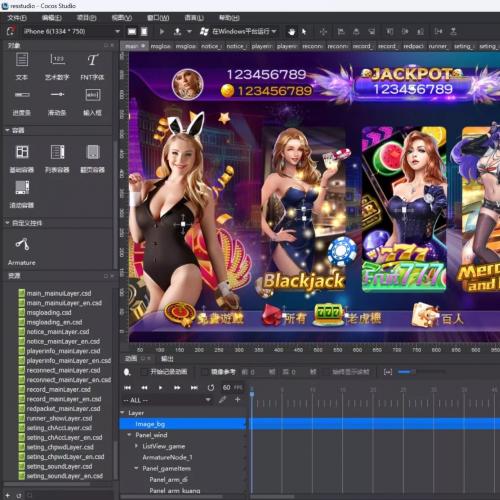Select the 艺术数字 art number widget
Viewport: 500px width, 500px height.
pyautogui.click(x=57, y=60)
